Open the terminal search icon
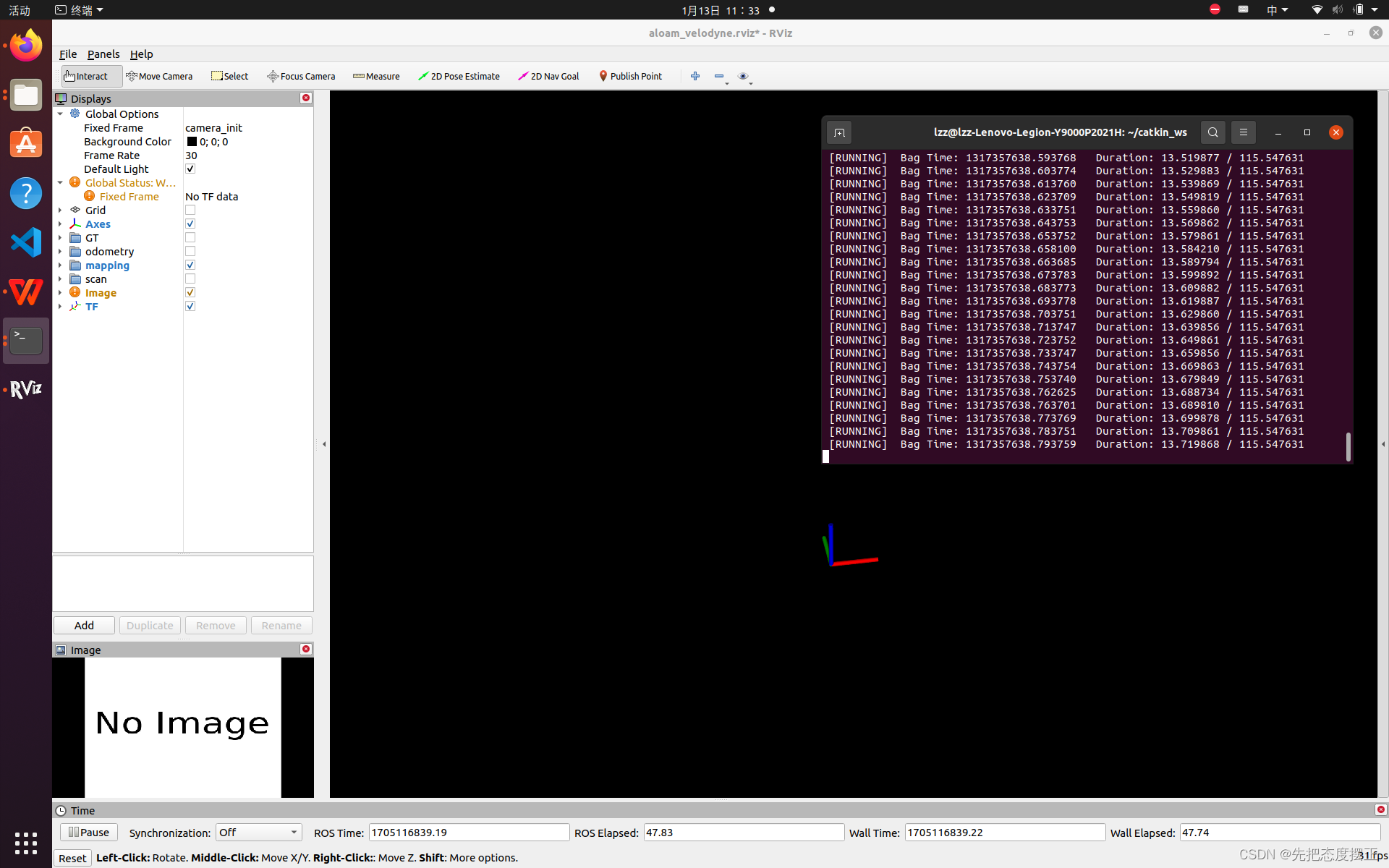Screen dimensions: 1389x868 (1212, 132)
